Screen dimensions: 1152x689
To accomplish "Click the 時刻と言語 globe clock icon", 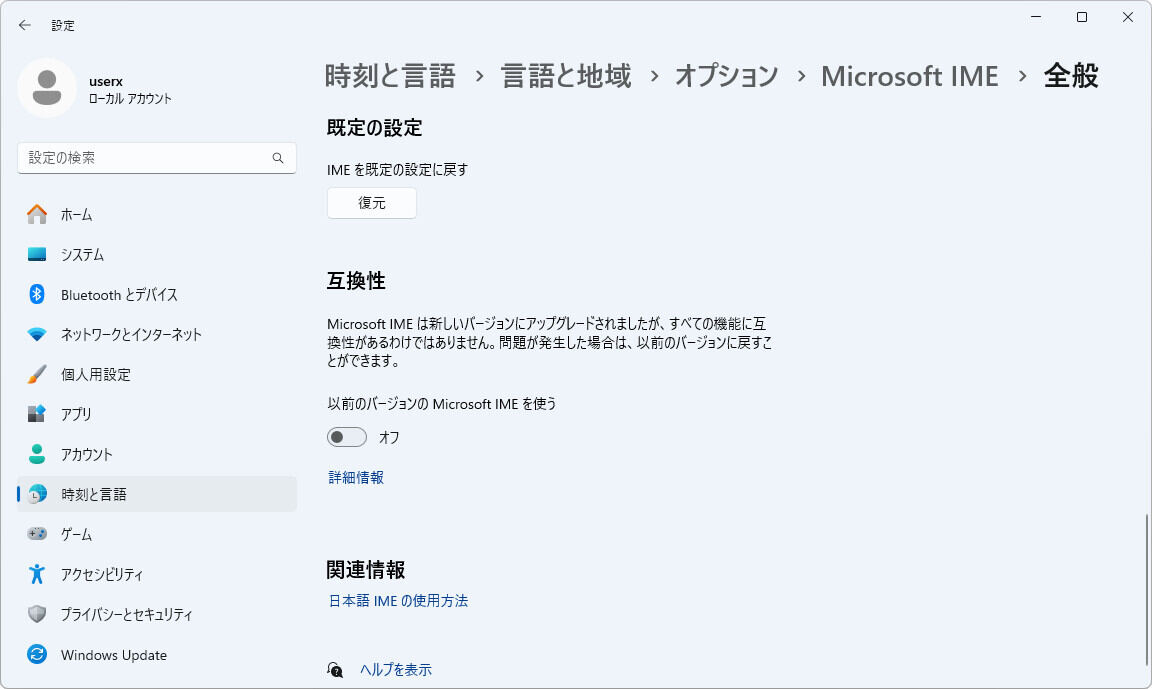I will 37,494.
